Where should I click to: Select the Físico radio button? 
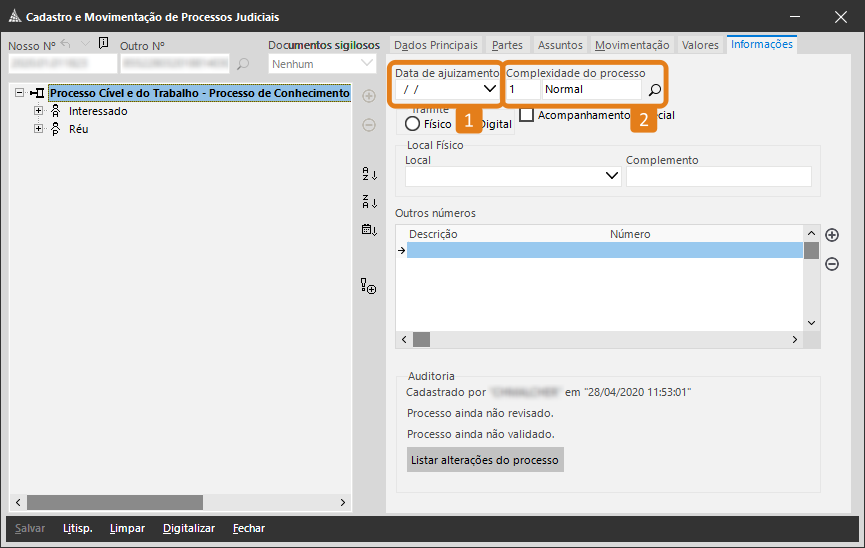coord(413,124)
